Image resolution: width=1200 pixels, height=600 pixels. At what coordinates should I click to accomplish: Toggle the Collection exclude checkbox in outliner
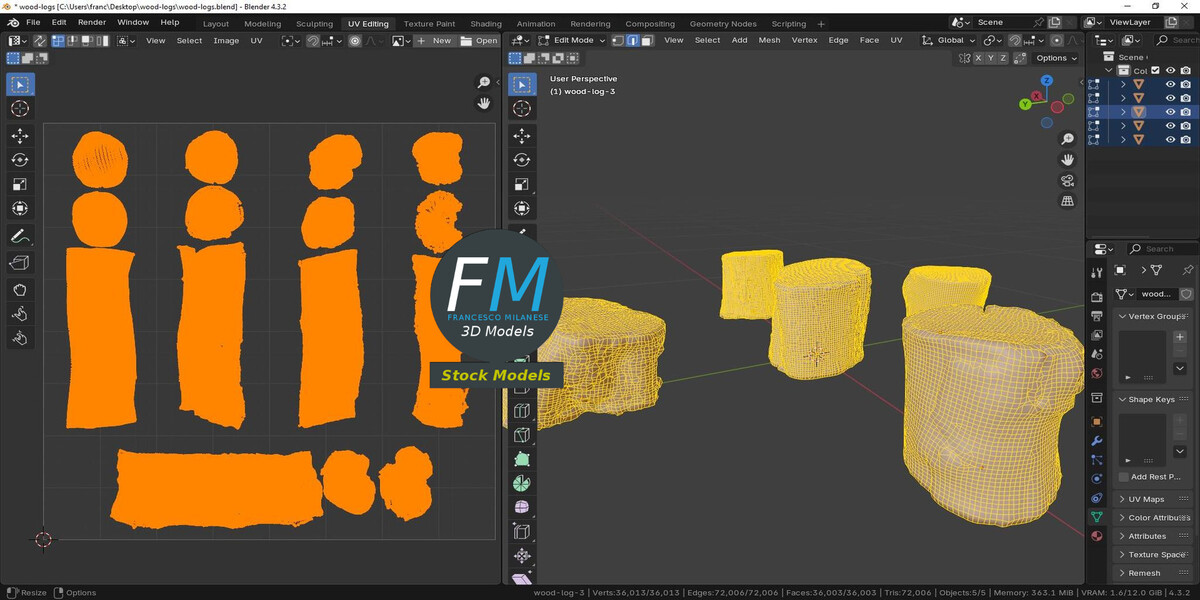click(x=1156, y=71)
